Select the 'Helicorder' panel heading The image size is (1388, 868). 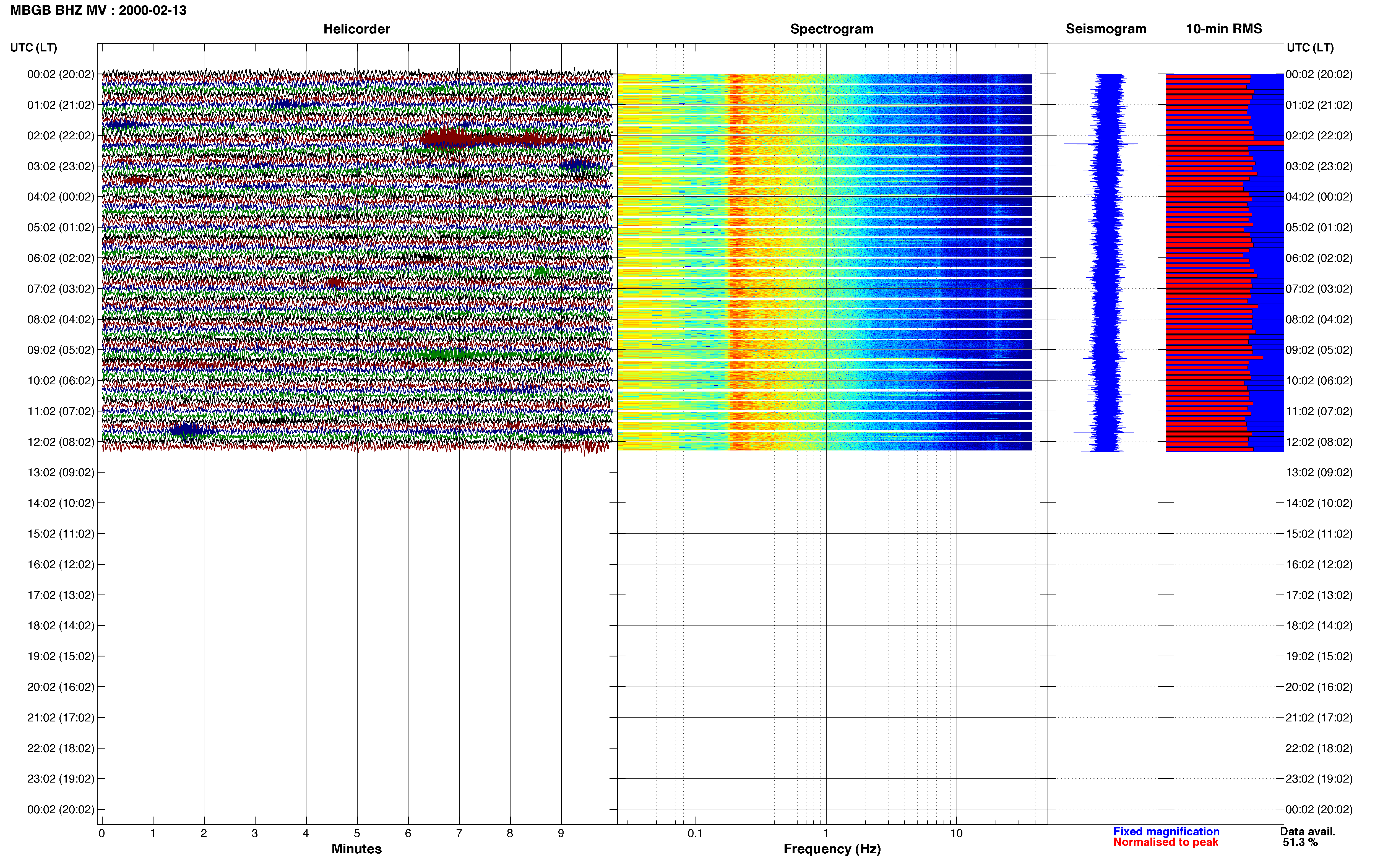click(356, 29)
